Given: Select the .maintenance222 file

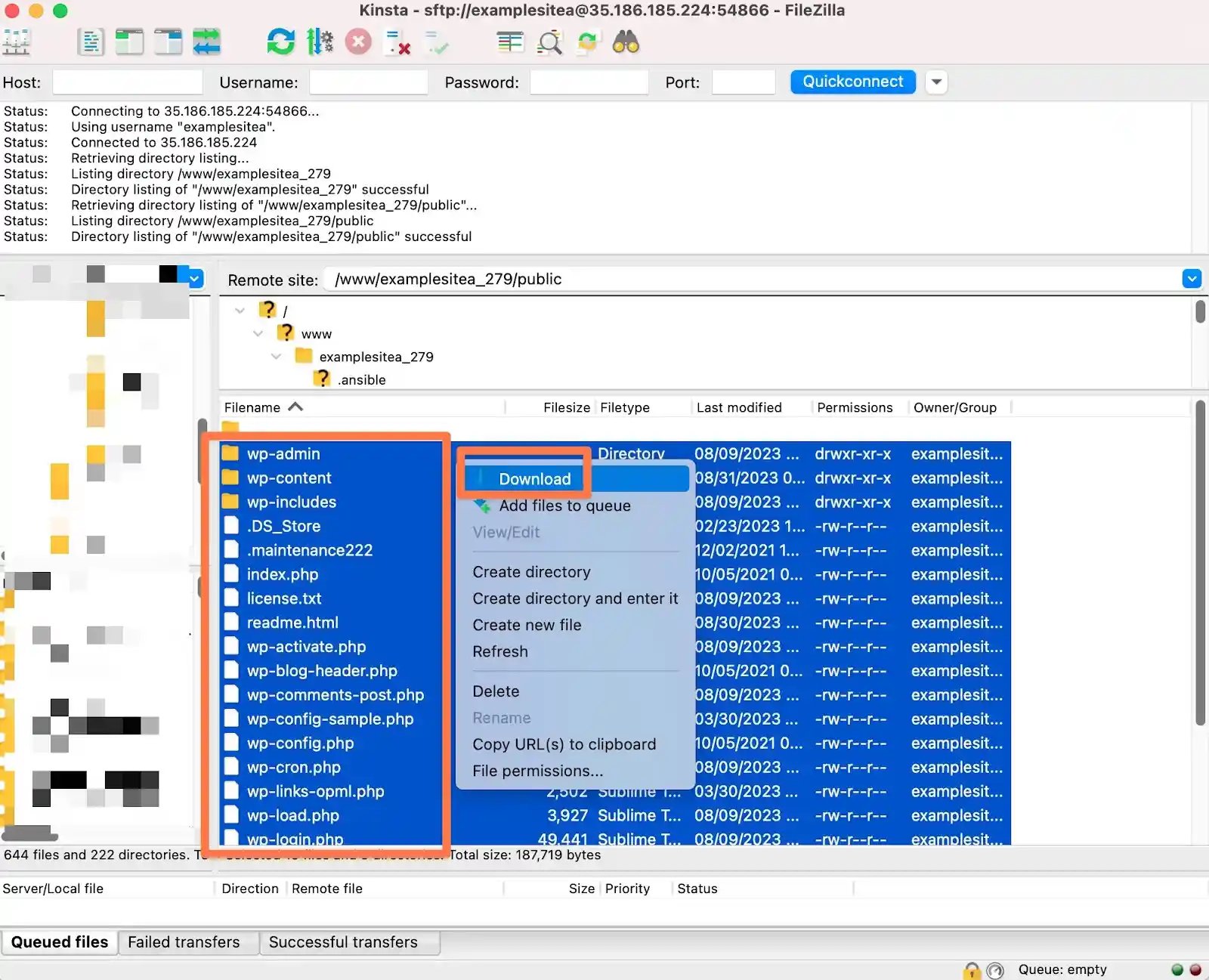Looking at the screenshot, I should (x=614, y=549).
